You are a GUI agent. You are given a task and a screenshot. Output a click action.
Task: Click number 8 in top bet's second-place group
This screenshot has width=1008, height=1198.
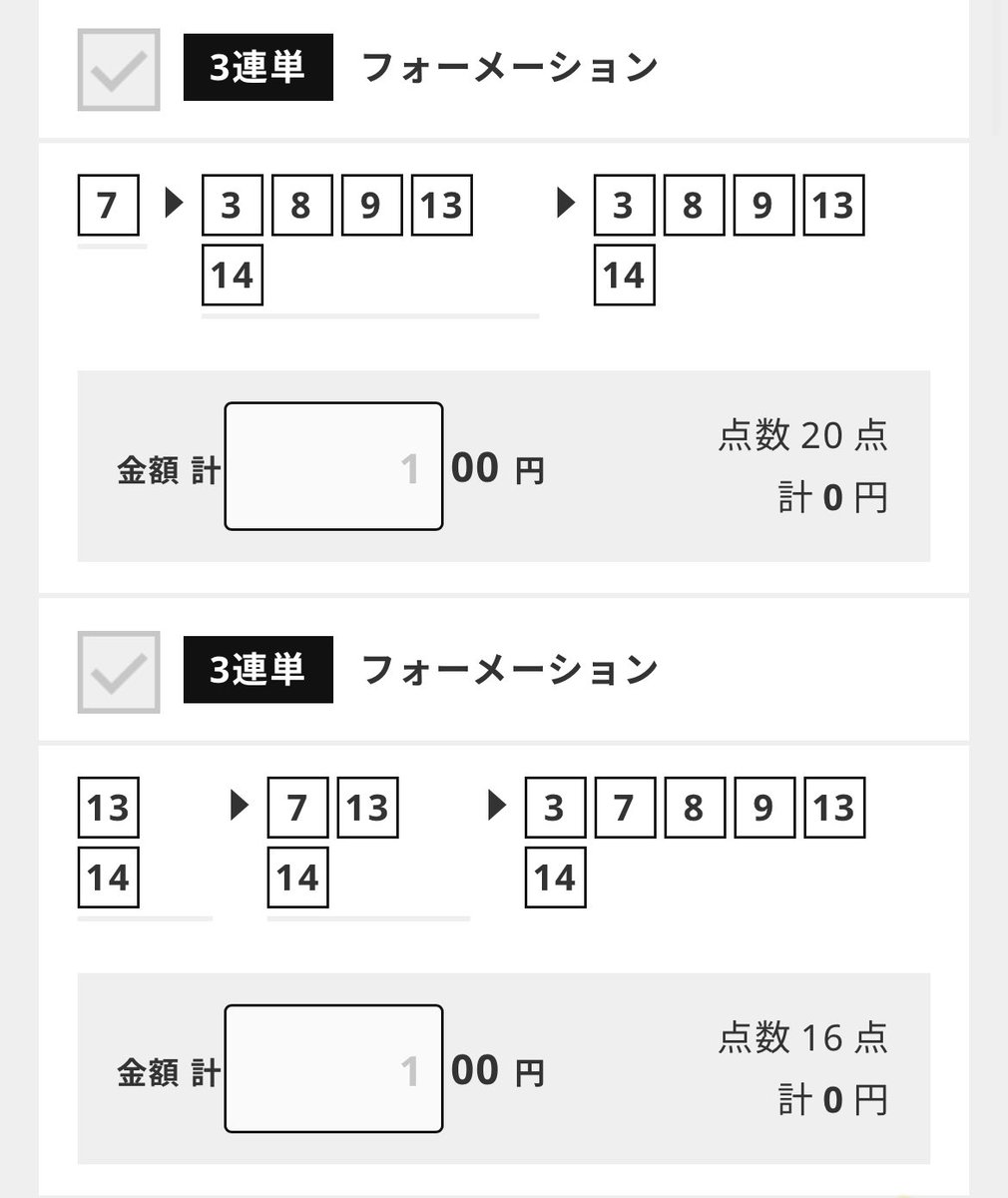pyautogui.click(x=301, y=205)
